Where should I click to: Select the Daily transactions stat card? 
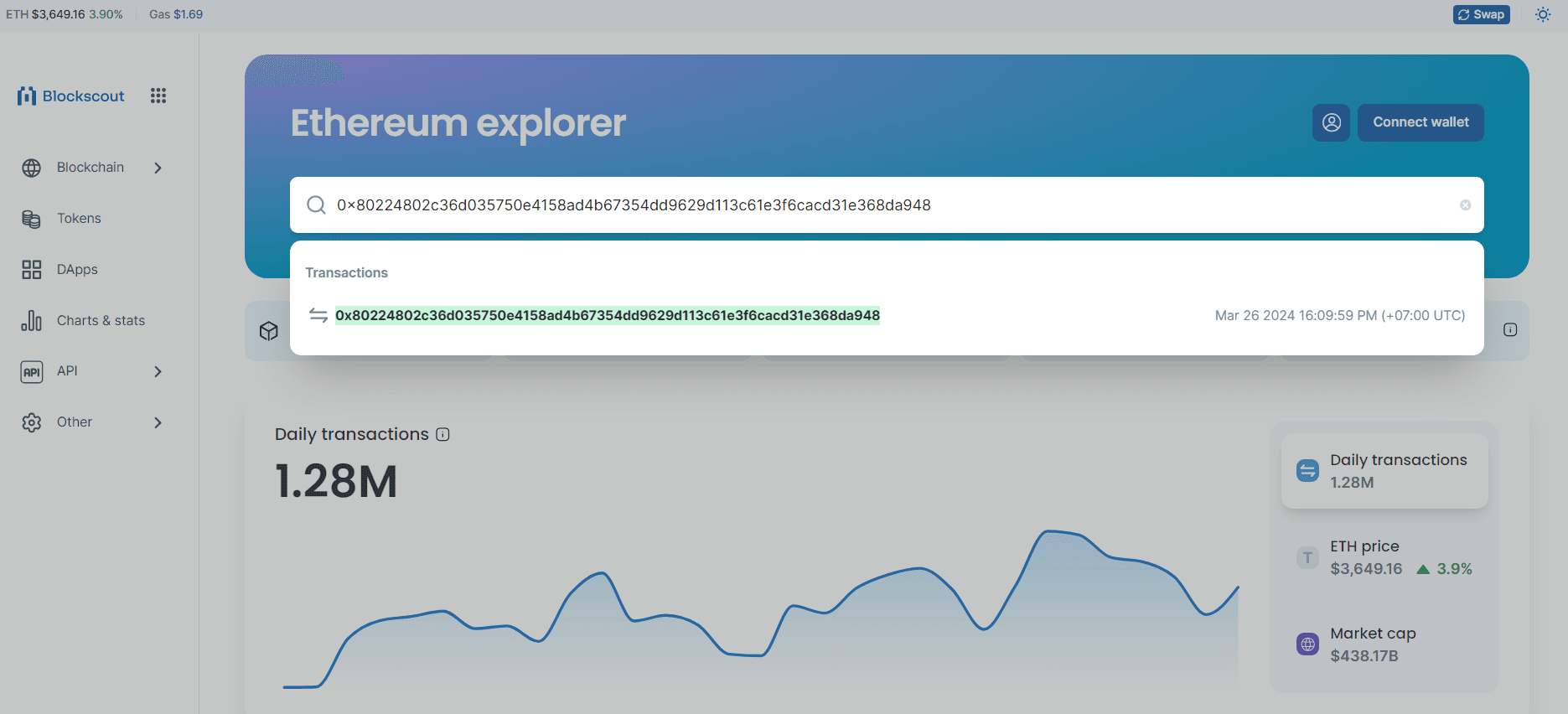pyautogui.click(x=1384, y=471)
